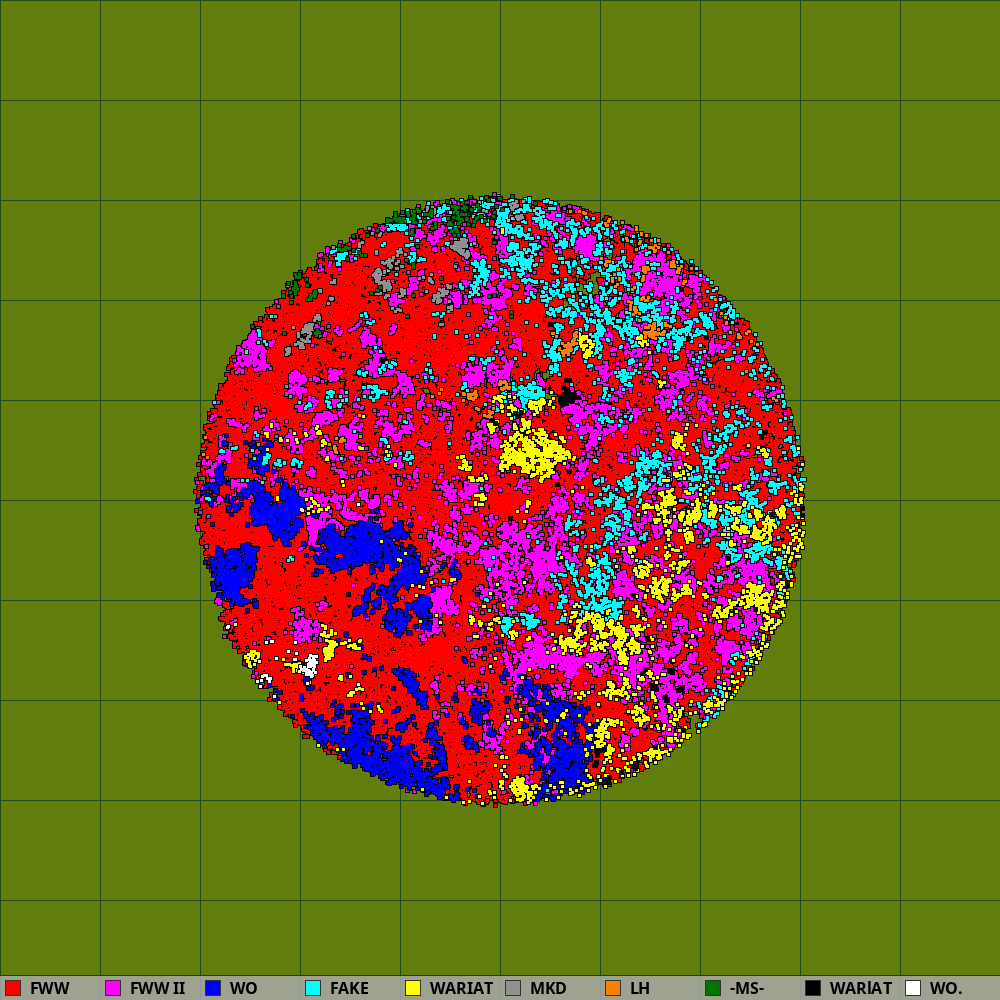Choose the orange LH color swatch
Image resolution: width=1000 pixels, height=1000 pixels.
pos(613,988)
